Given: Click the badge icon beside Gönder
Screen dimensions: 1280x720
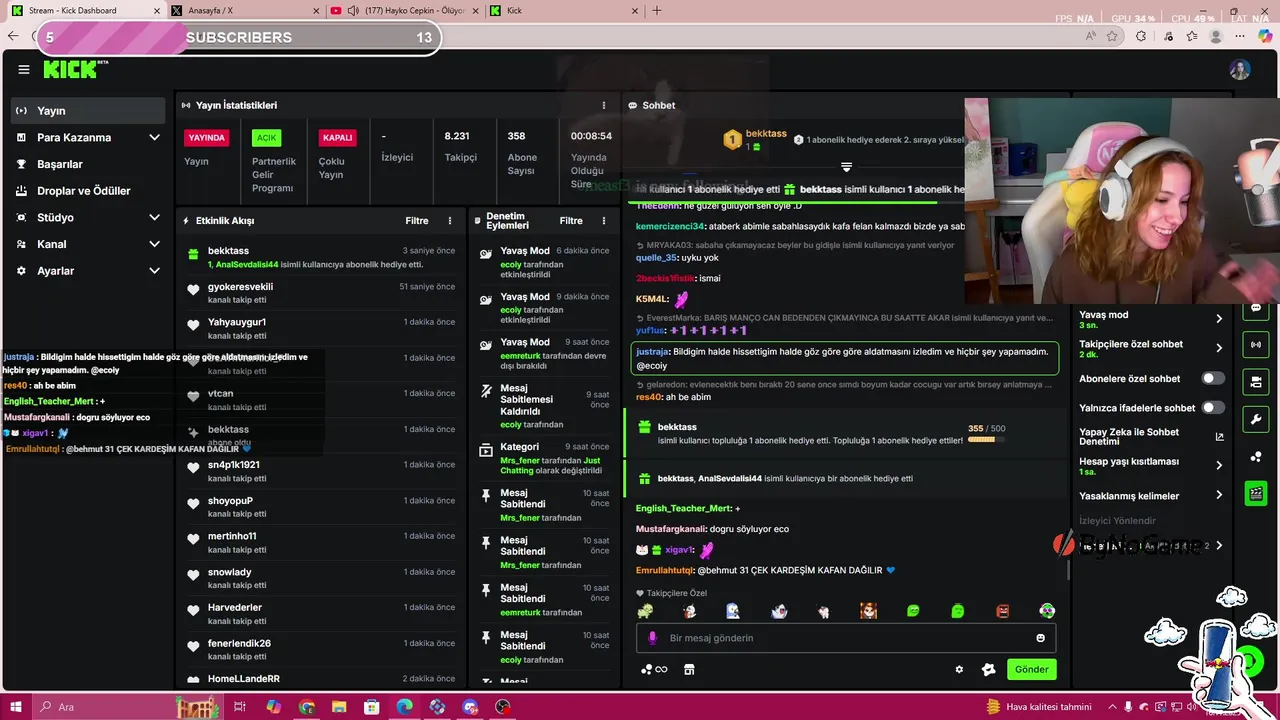Looking at the screenshot, I should [x=989, y=670].
